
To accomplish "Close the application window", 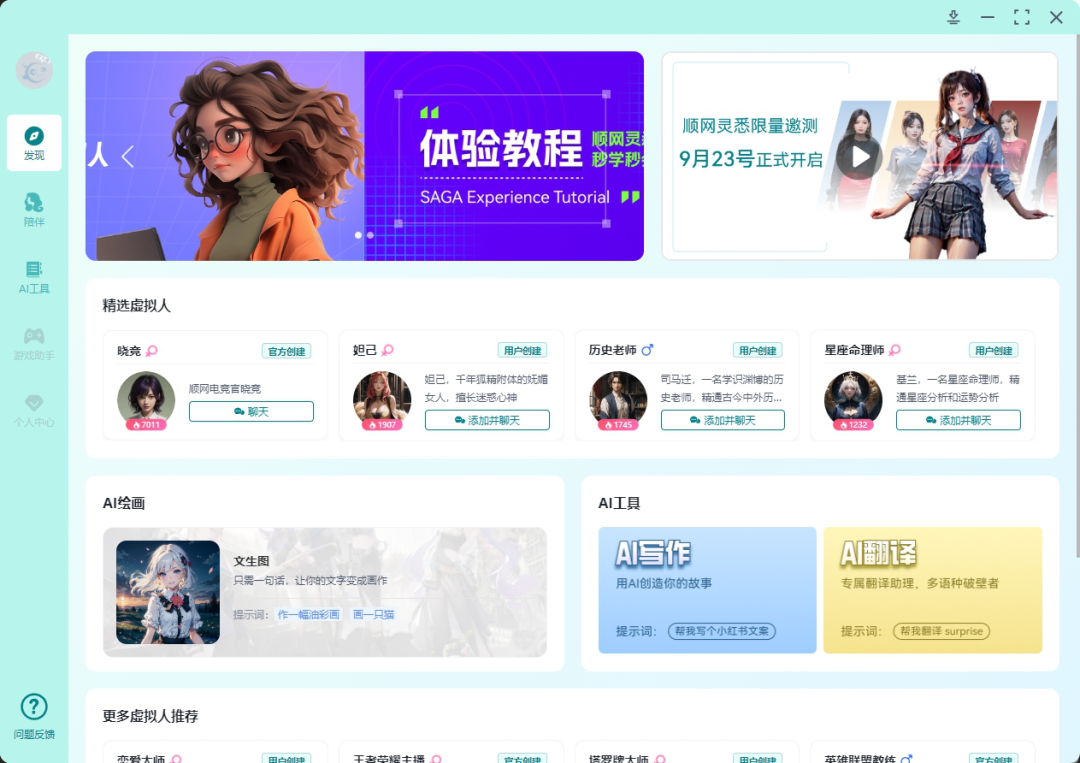I will 1056,17.
